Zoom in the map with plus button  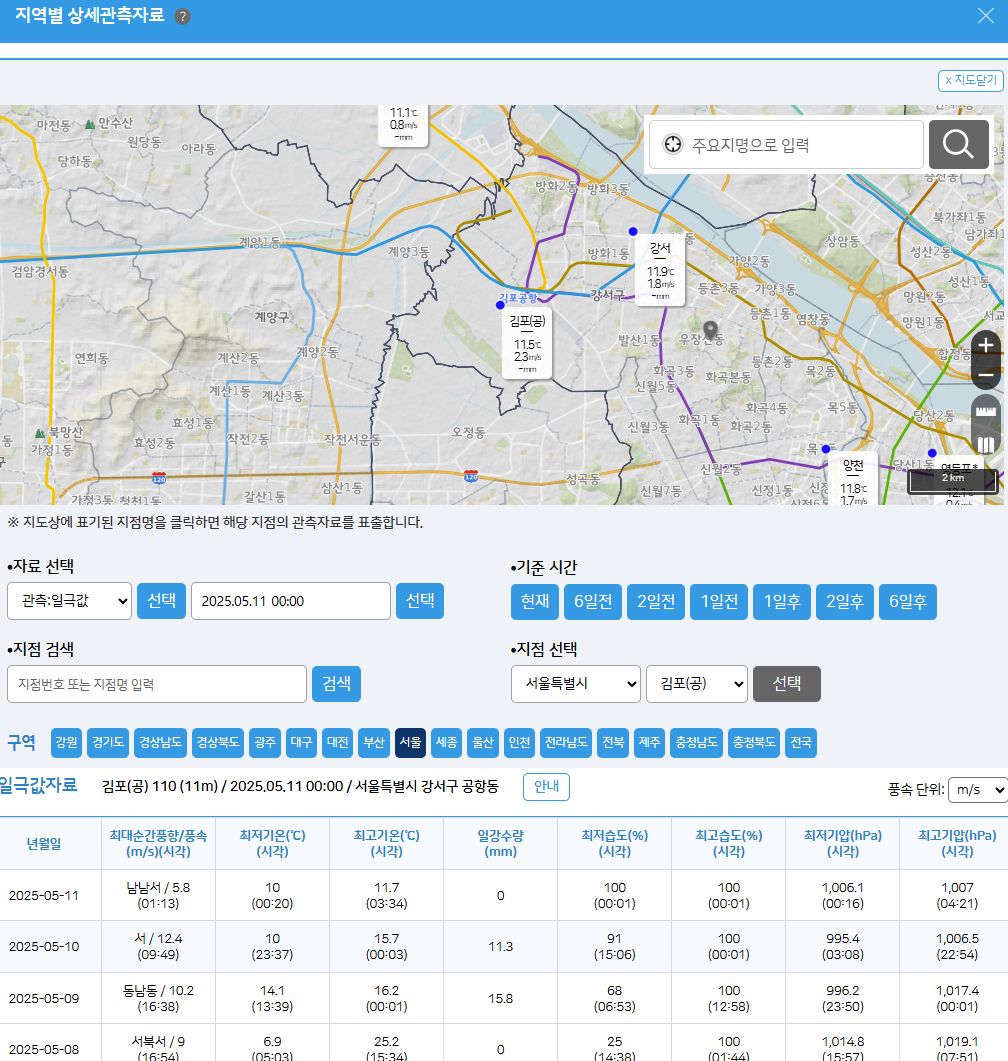[x=986, y=345]
